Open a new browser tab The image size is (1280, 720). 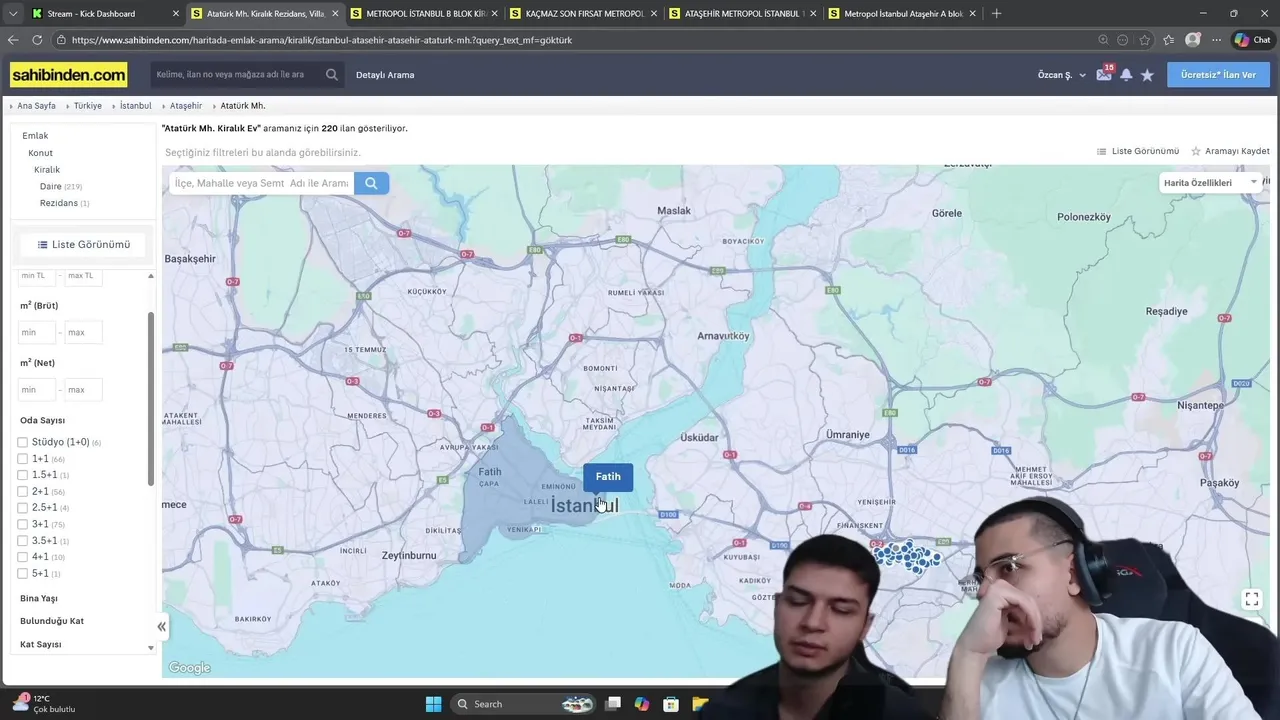996,13
